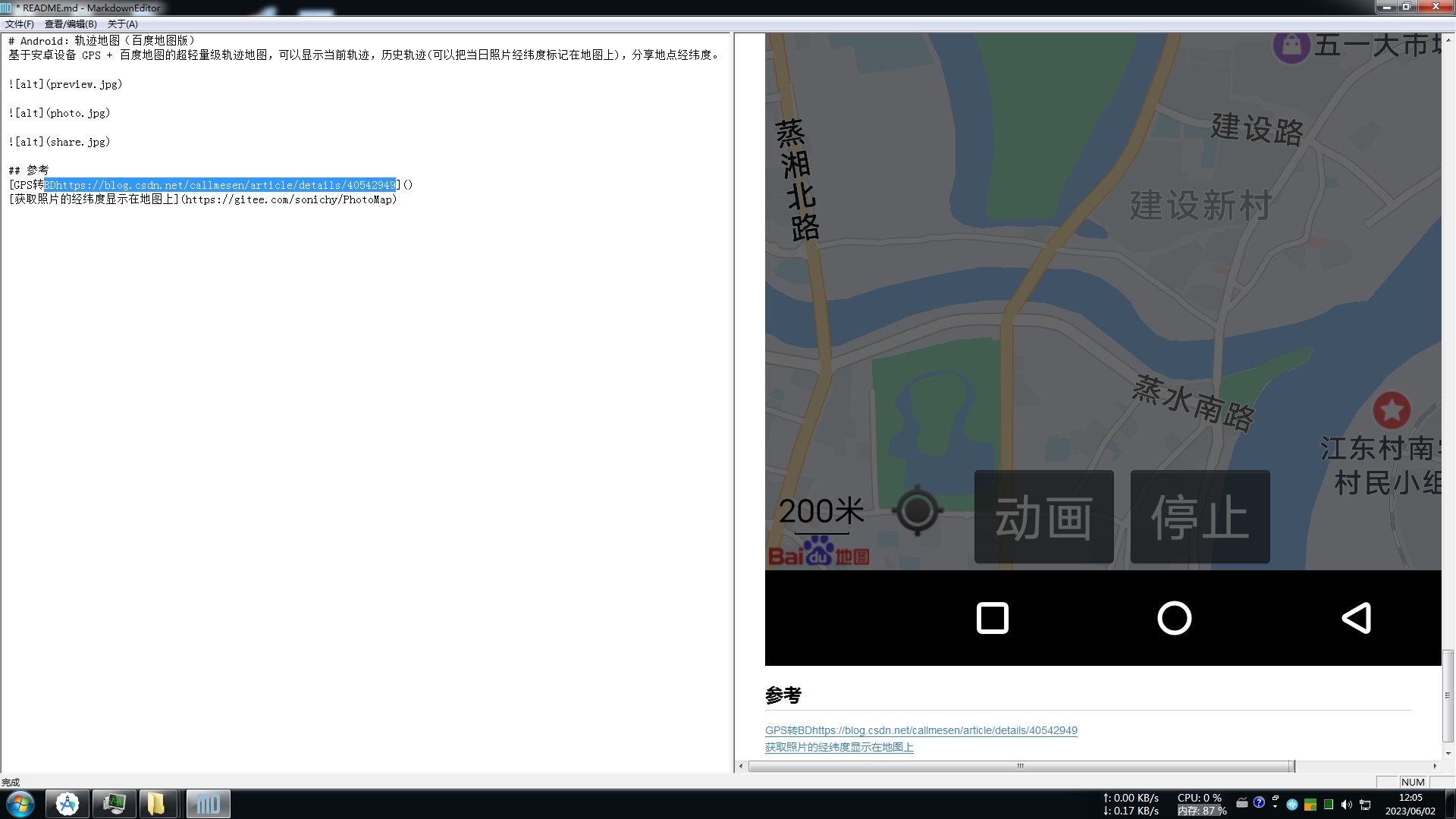
Task: Click the second pinned taskbar app icon
Action: [x=115, y=804]
